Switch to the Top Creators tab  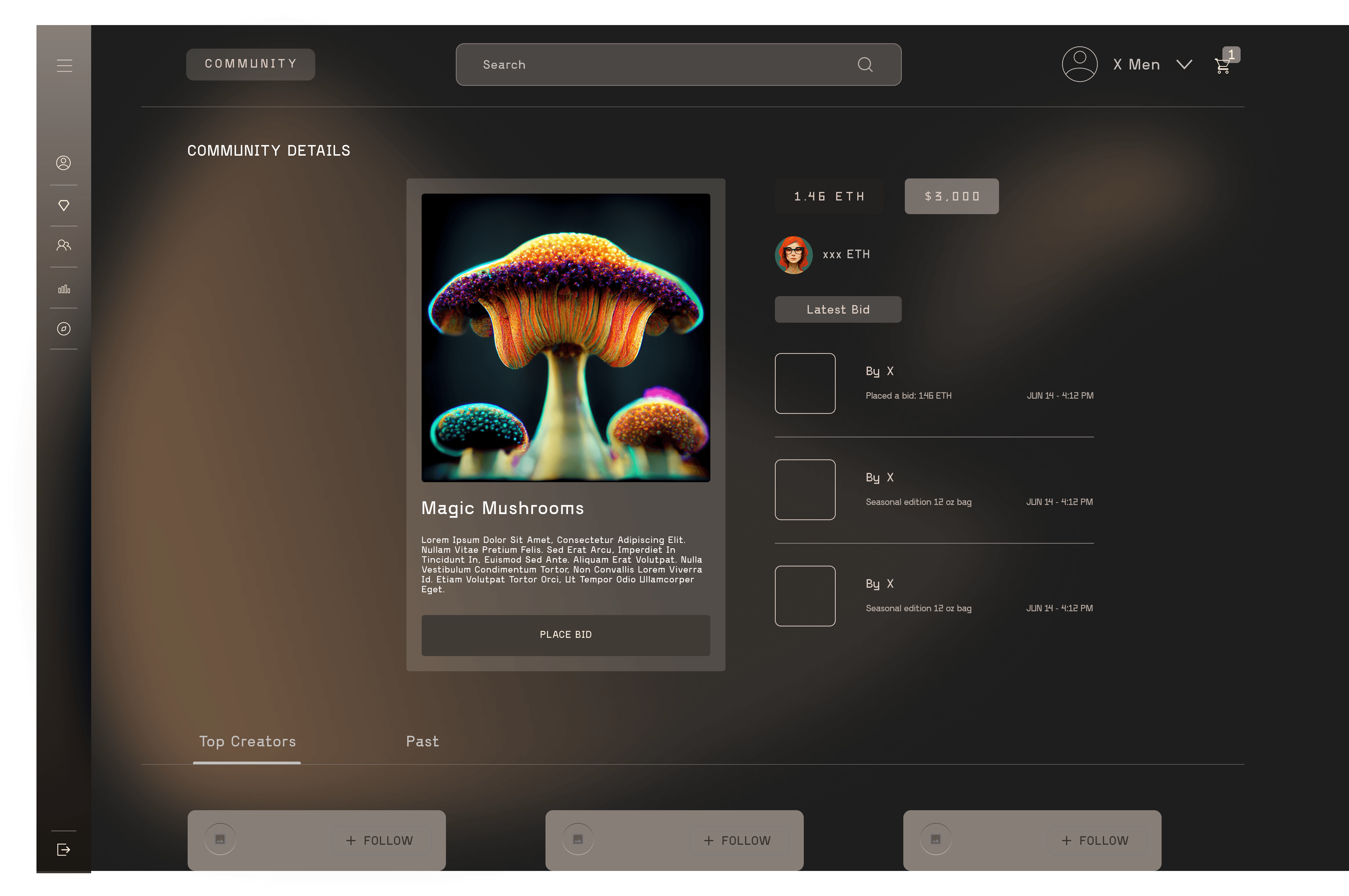click(247, 741)
